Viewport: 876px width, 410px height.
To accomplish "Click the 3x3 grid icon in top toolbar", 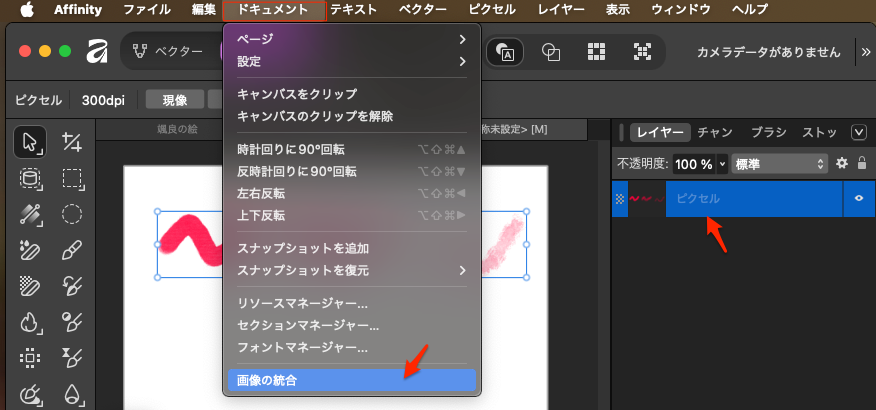I will (597, 52).
